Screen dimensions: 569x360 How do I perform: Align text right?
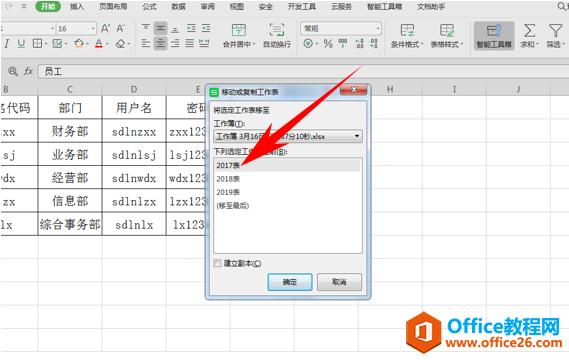(x=175, y=44)
